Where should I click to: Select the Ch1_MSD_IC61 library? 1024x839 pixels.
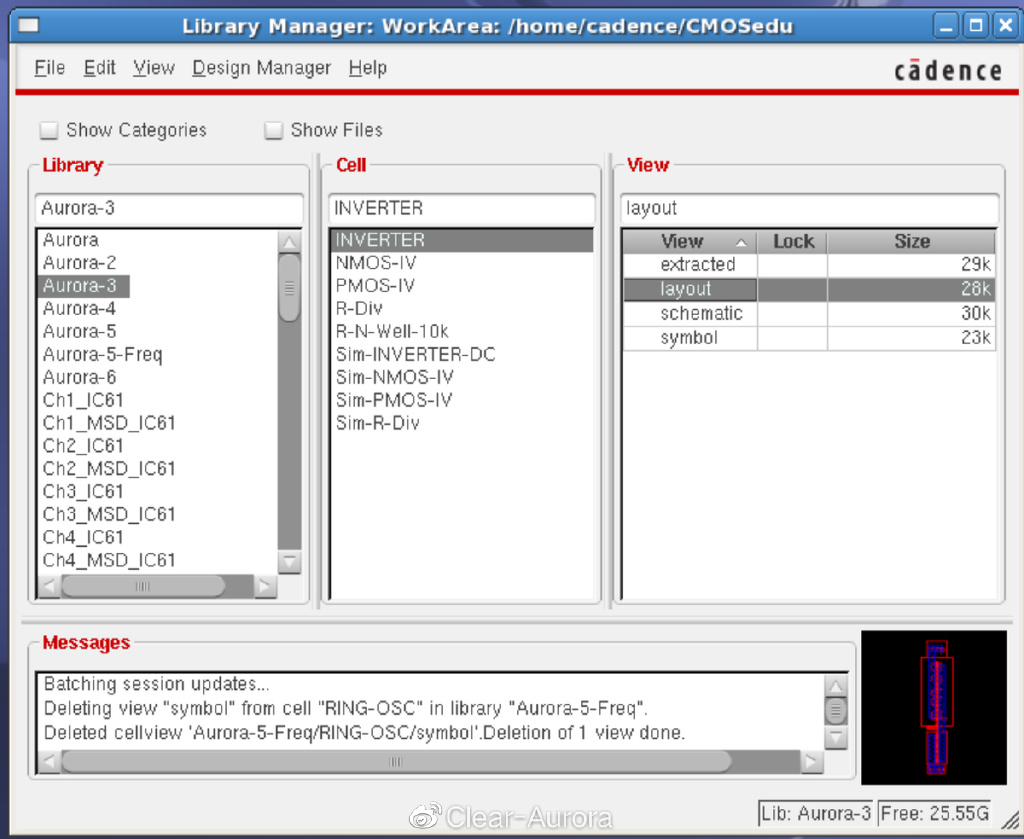coord(109,423)
